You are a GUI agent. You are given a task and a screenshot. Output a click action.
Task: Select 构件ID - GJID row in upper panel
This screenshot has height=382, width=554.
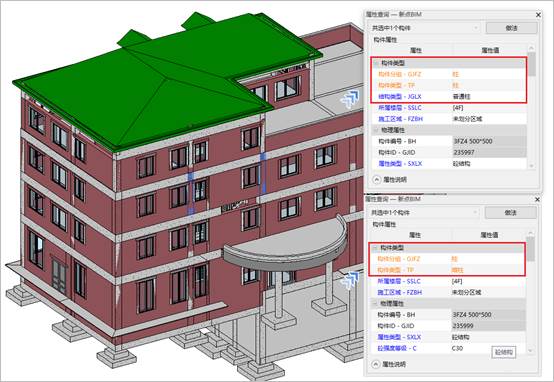coord(449,152)
